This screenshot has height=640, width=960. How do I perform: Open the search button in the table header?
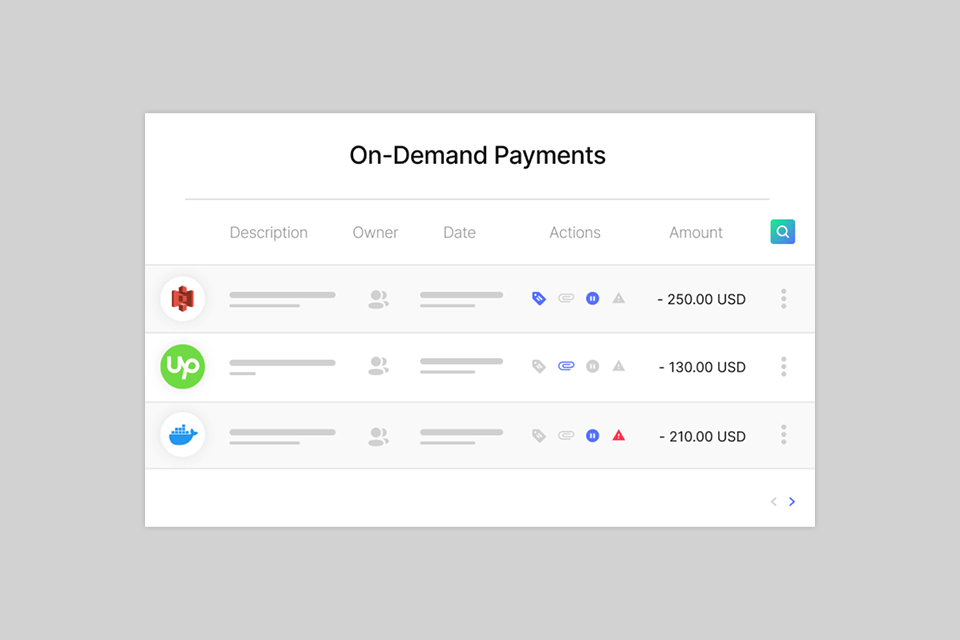[782, 232]
